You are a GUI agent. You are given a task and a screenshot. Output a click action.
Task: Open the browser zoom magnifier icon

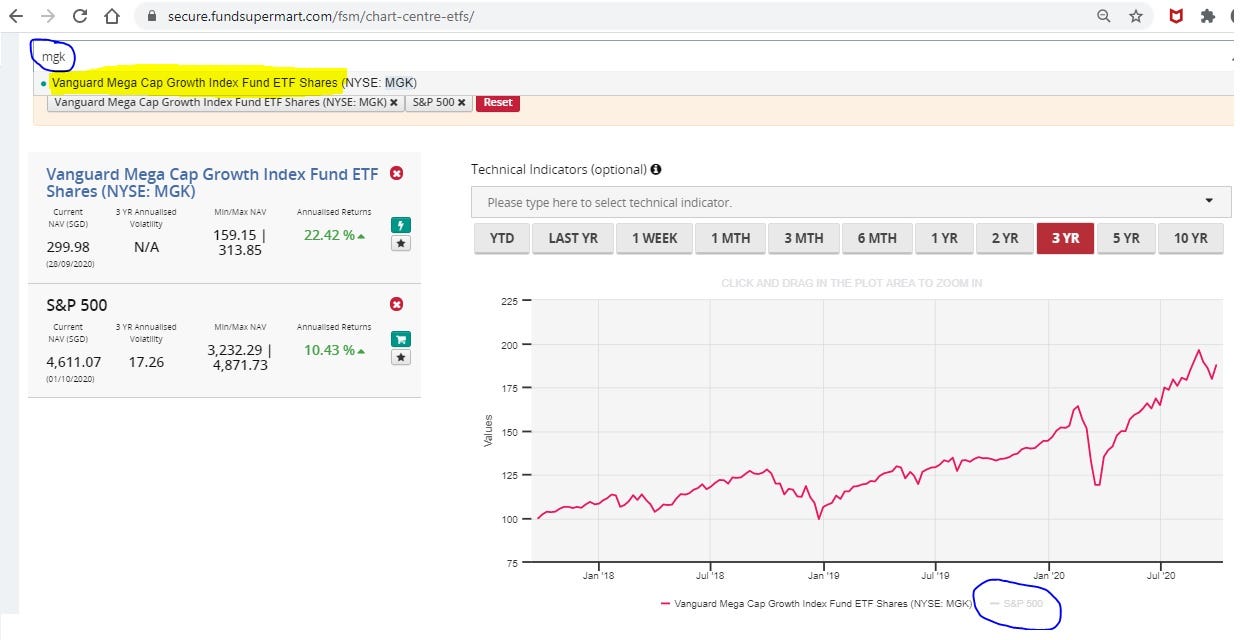click(x=1104, y=16)
